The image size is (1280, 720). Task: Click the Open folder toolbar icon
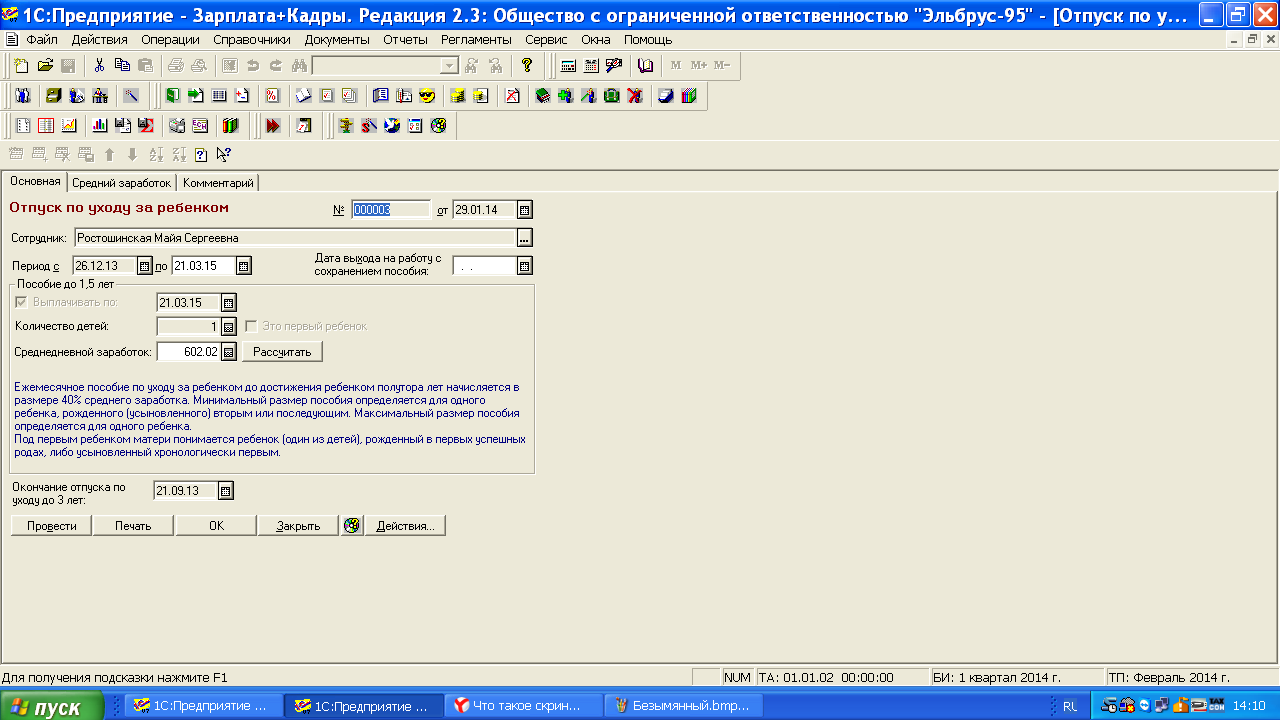(x=45, y=66)
